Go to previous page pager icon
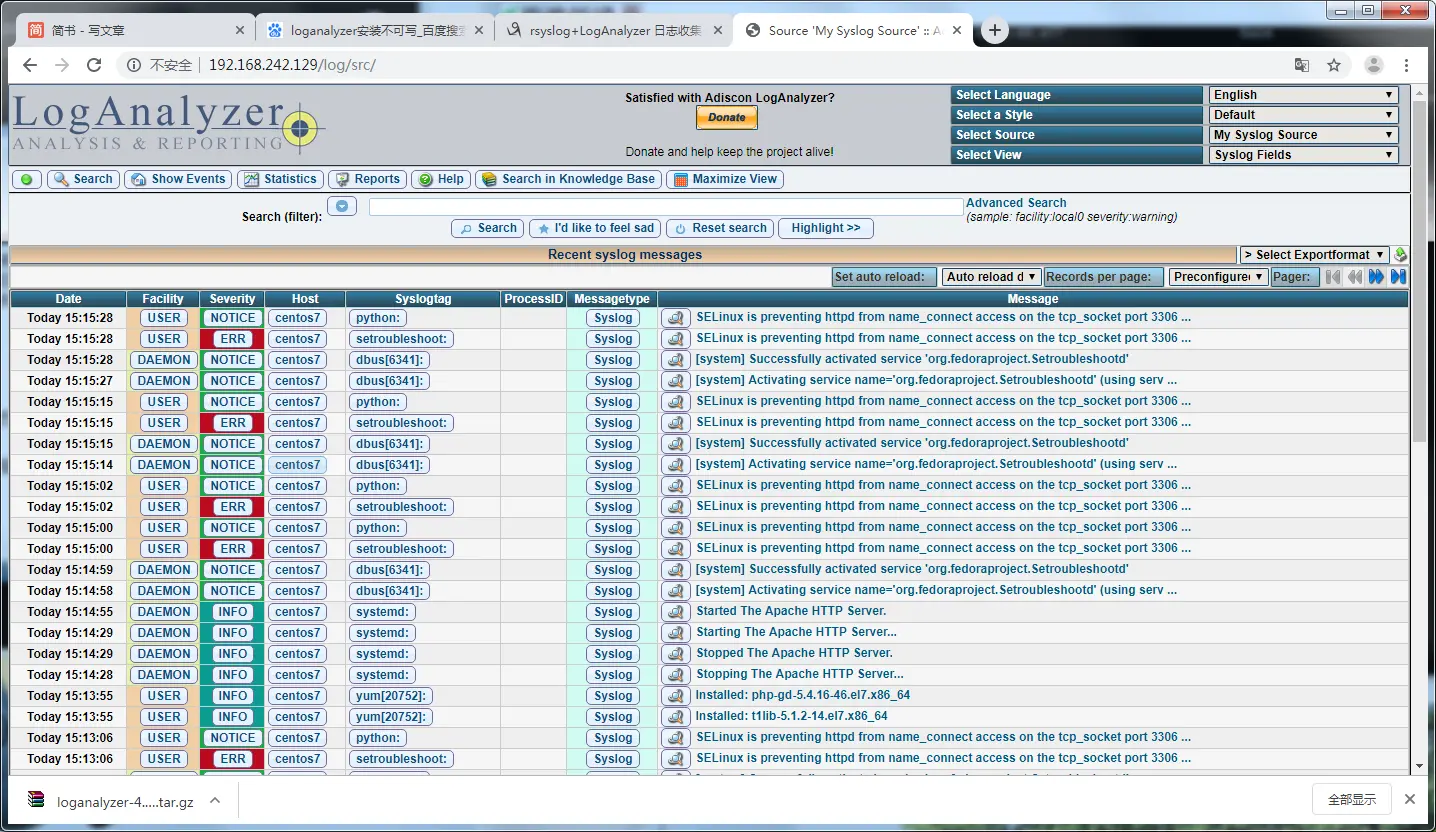 pyautogui.click(x=1355, y=277)
